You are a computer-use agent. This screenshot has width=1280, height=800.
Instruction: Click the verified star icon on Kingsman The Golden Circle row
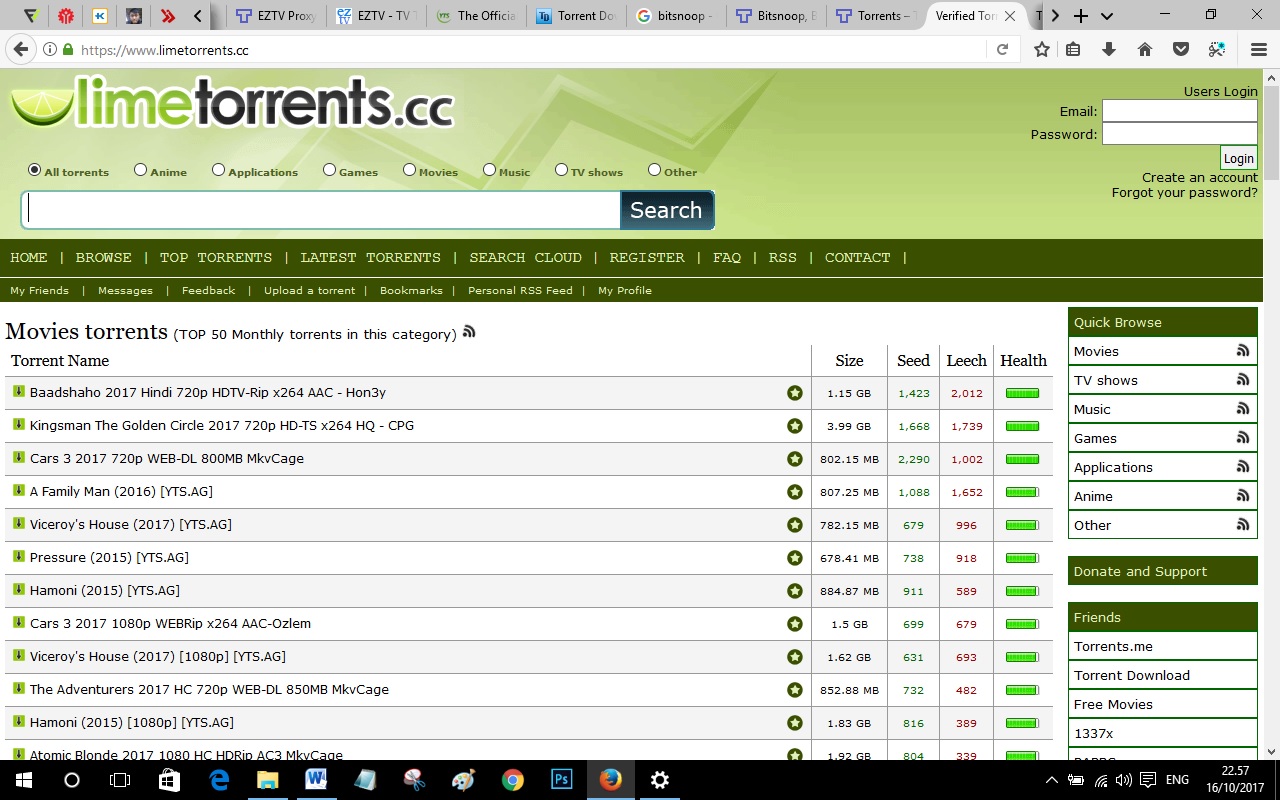click(x=794, y=426)
